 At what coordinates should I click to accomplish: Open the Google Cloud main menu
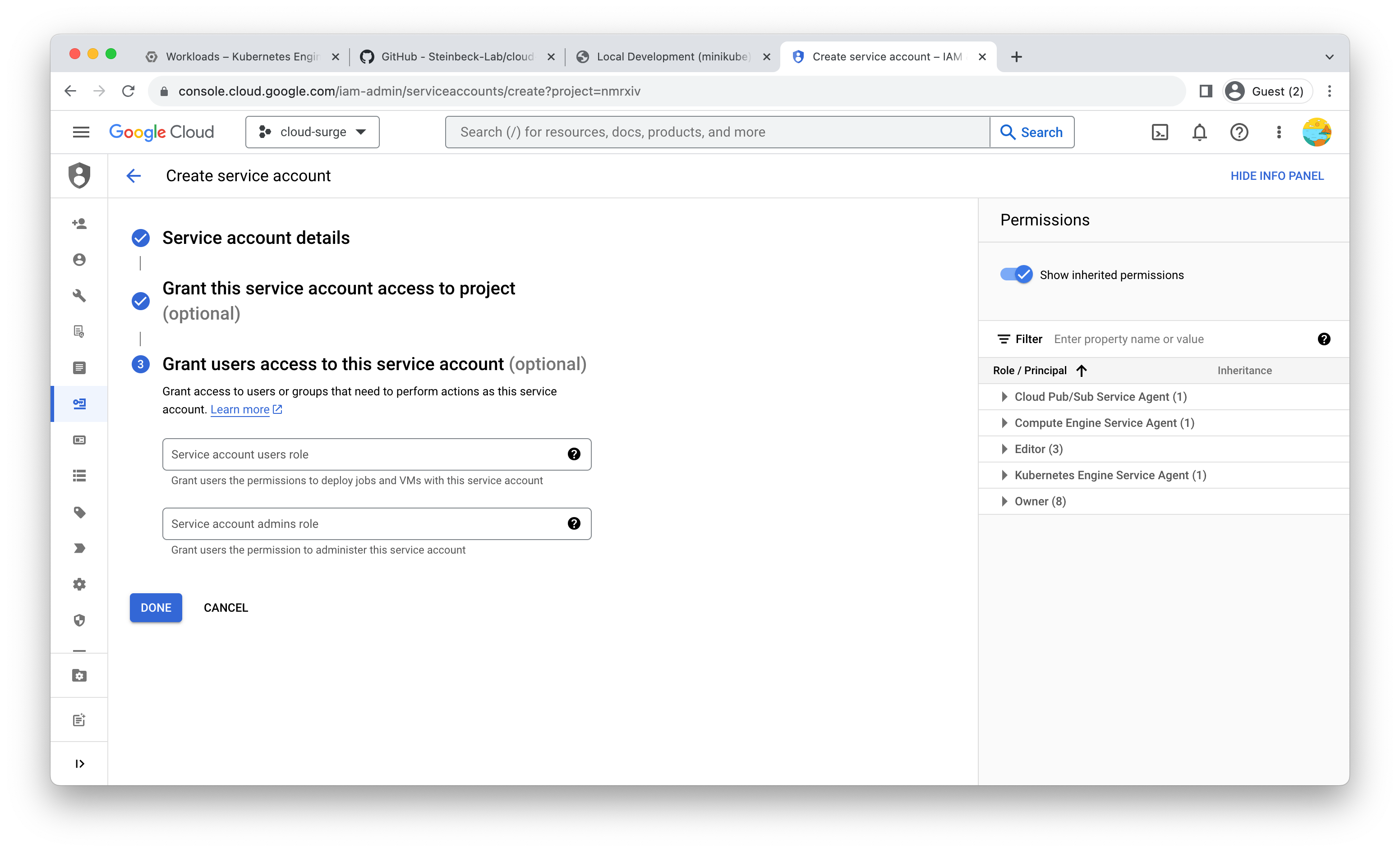click(x=82, y=131)
